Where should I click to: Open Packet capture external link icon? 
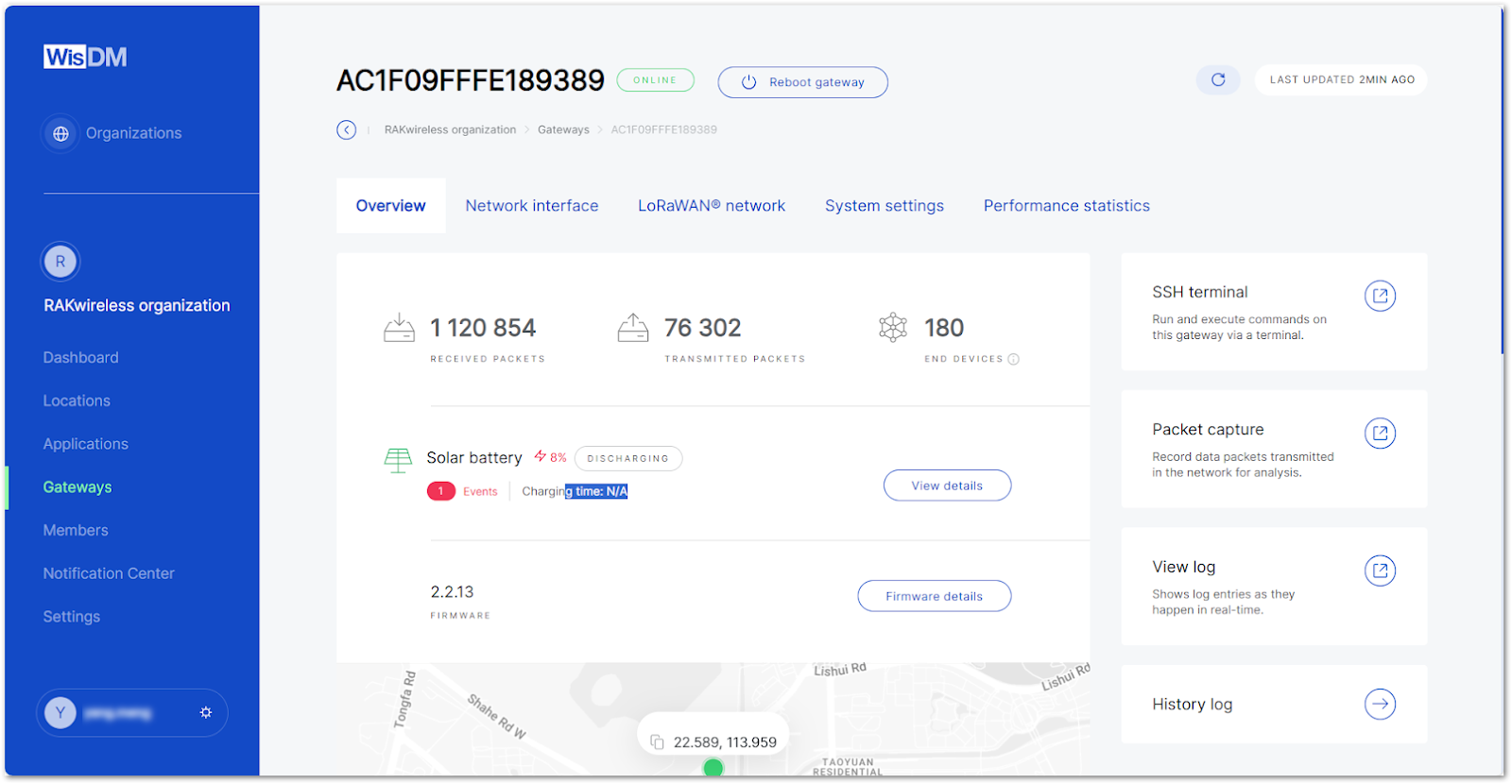1380,433
